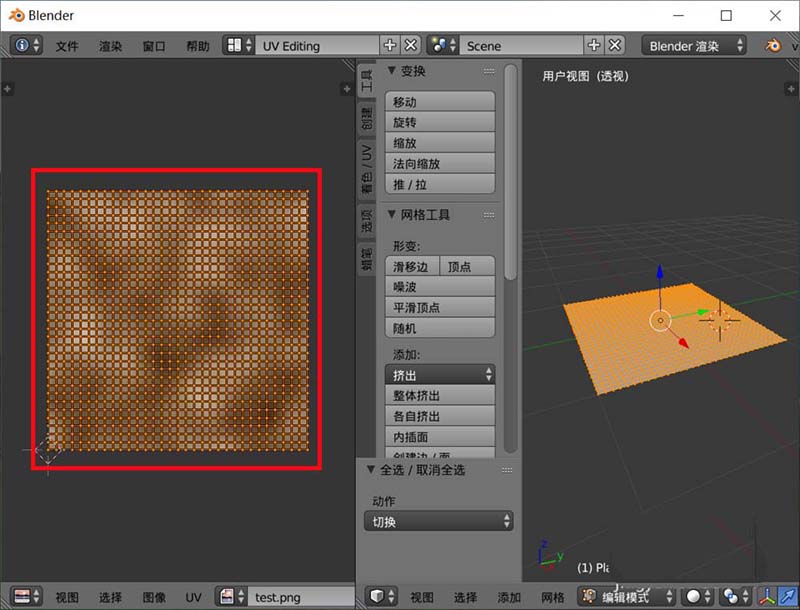Screen dimensions: 800x610
Task: Click the pivot point selector icon
Action: 735,596
